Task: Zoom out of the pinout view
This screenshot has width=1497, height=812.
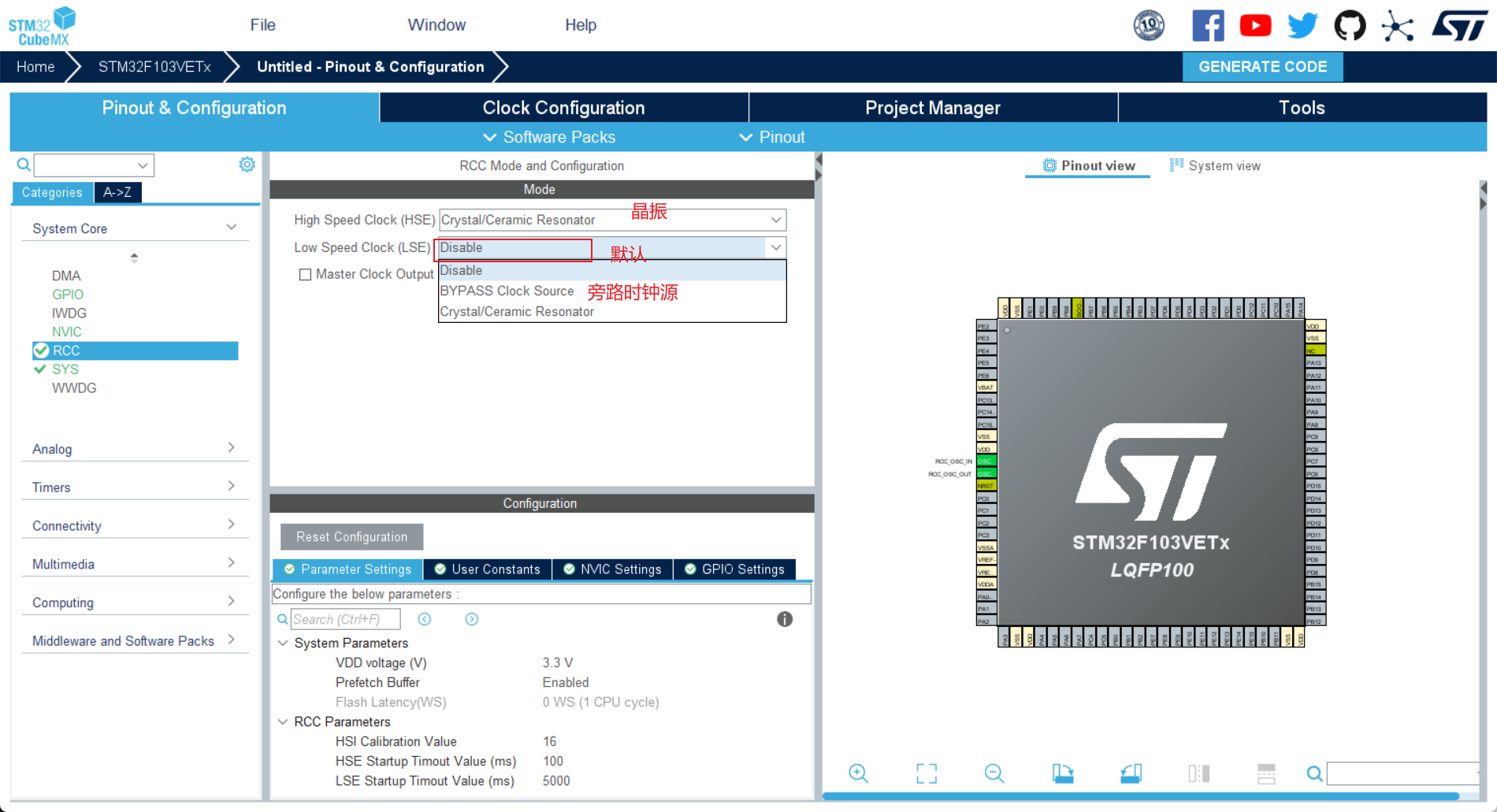Action: pyautogui.click(x=994, y=773)
